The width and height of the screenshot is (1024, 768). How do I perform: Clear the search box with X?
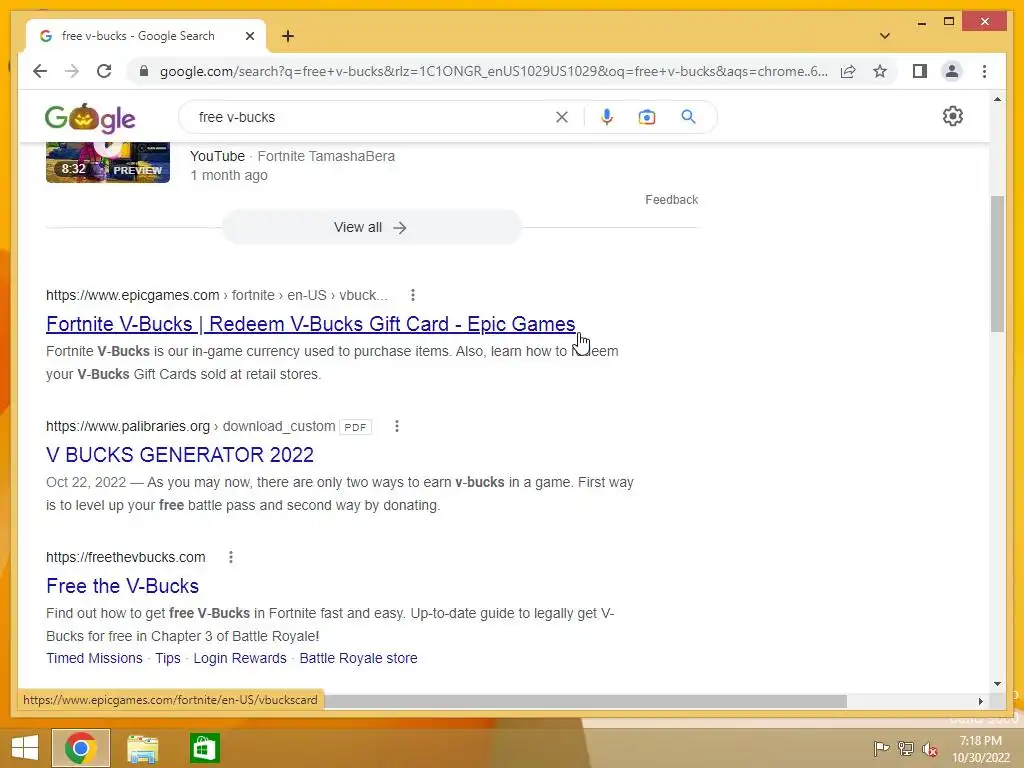(x=562, y=117)
